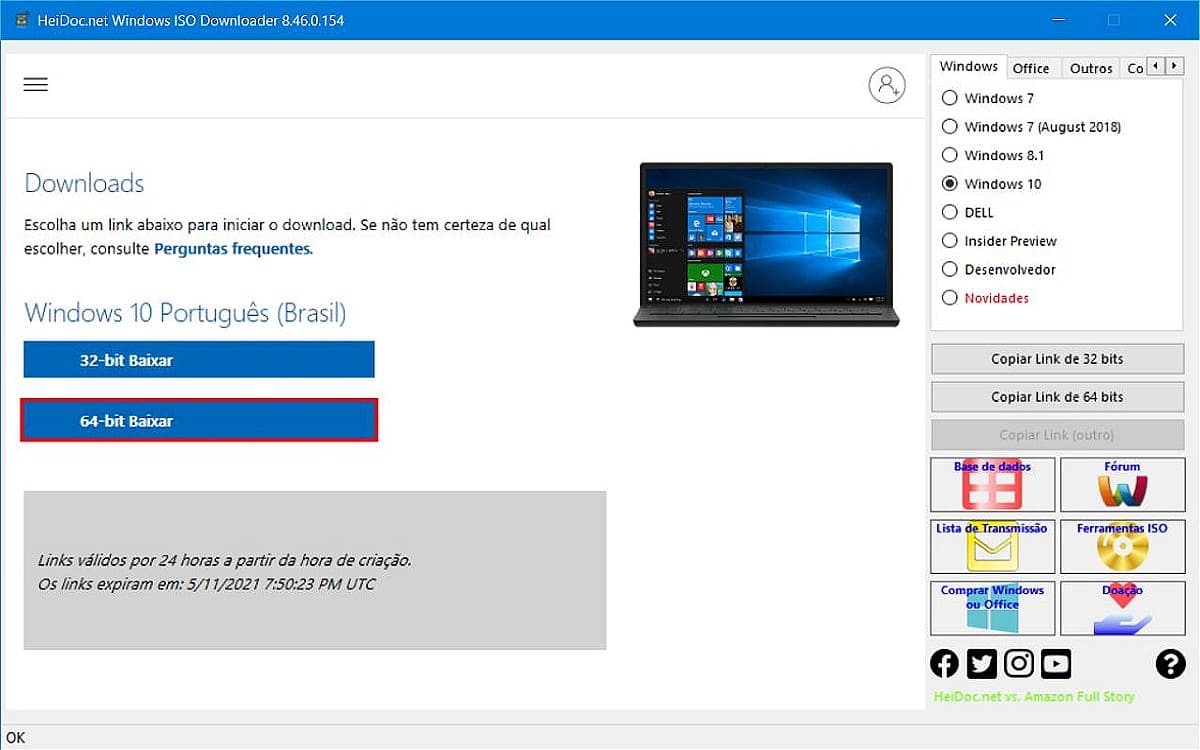
Task: Switch to the Windows tab
Action: click(x=968, y=66)
